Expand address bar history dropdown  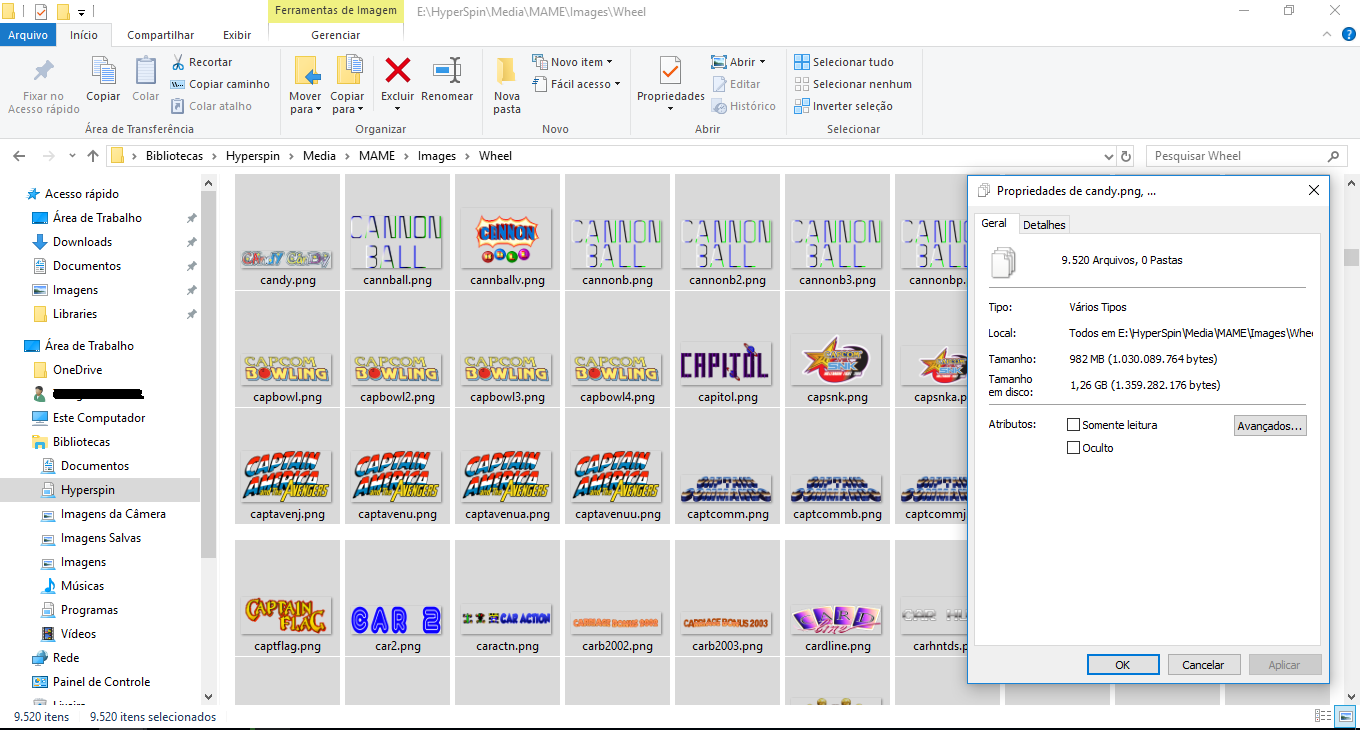1107,156
